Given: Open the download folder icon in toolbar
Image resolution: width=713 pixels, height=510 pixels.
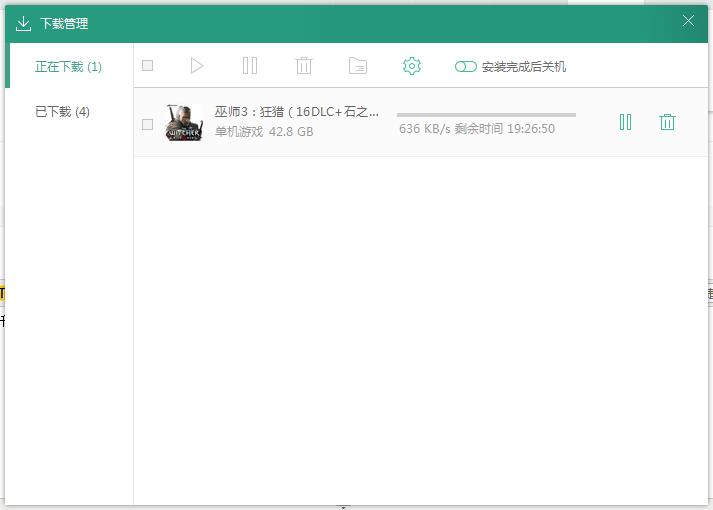Looking at the screenshot, I should coord(358,66).
